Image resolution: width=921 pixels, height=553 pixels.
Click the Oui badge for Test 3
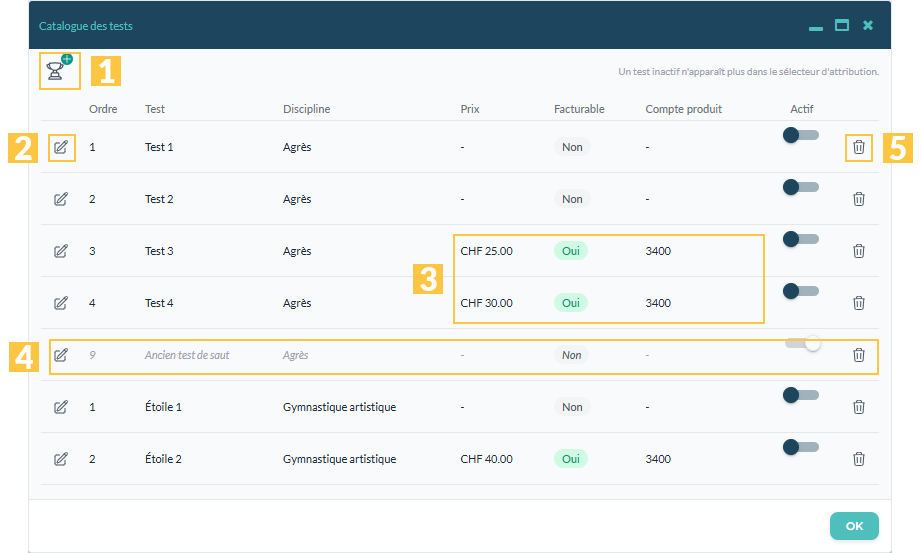pos(570,251)
